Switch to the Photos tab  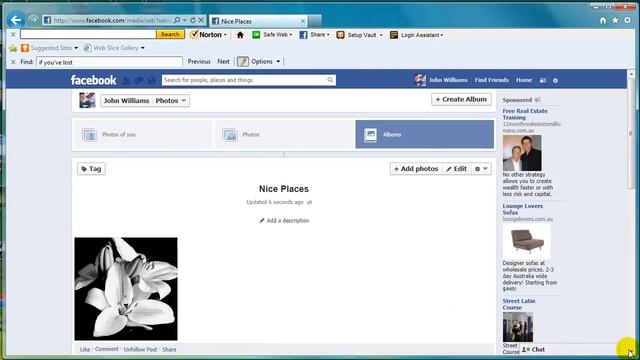point(284,134)
